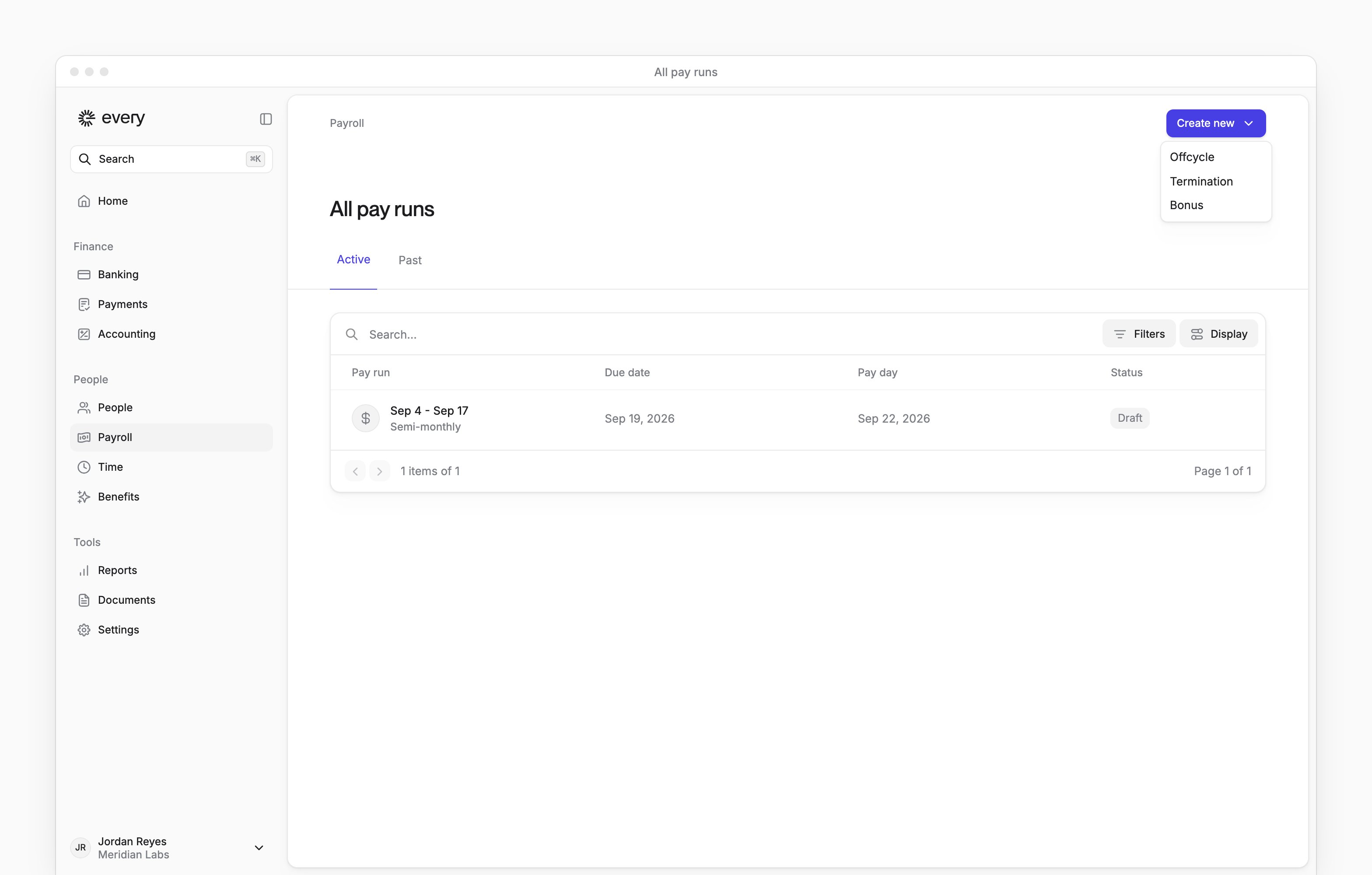Click the Due date column header

(x=627, y=373)
